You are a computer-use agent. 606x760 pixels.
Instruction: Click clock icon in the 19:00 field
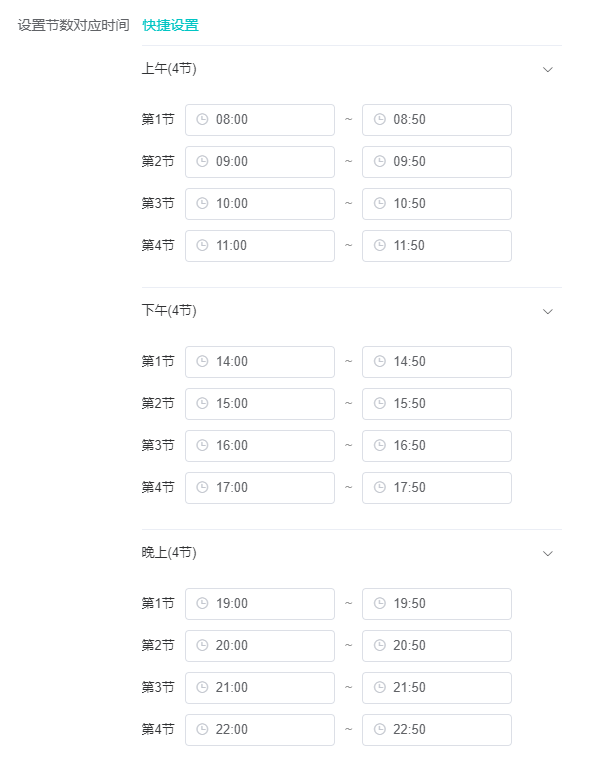202,603
